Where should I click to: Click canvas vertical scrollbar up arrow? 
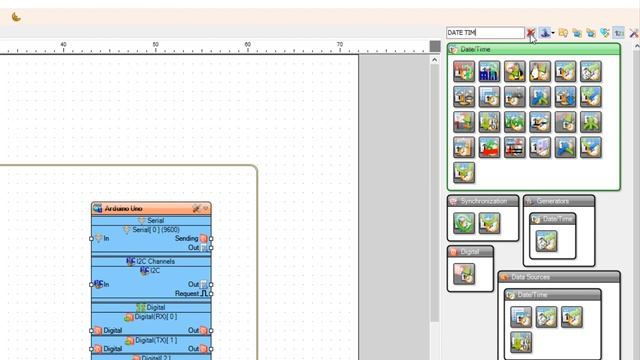point(434,60)
